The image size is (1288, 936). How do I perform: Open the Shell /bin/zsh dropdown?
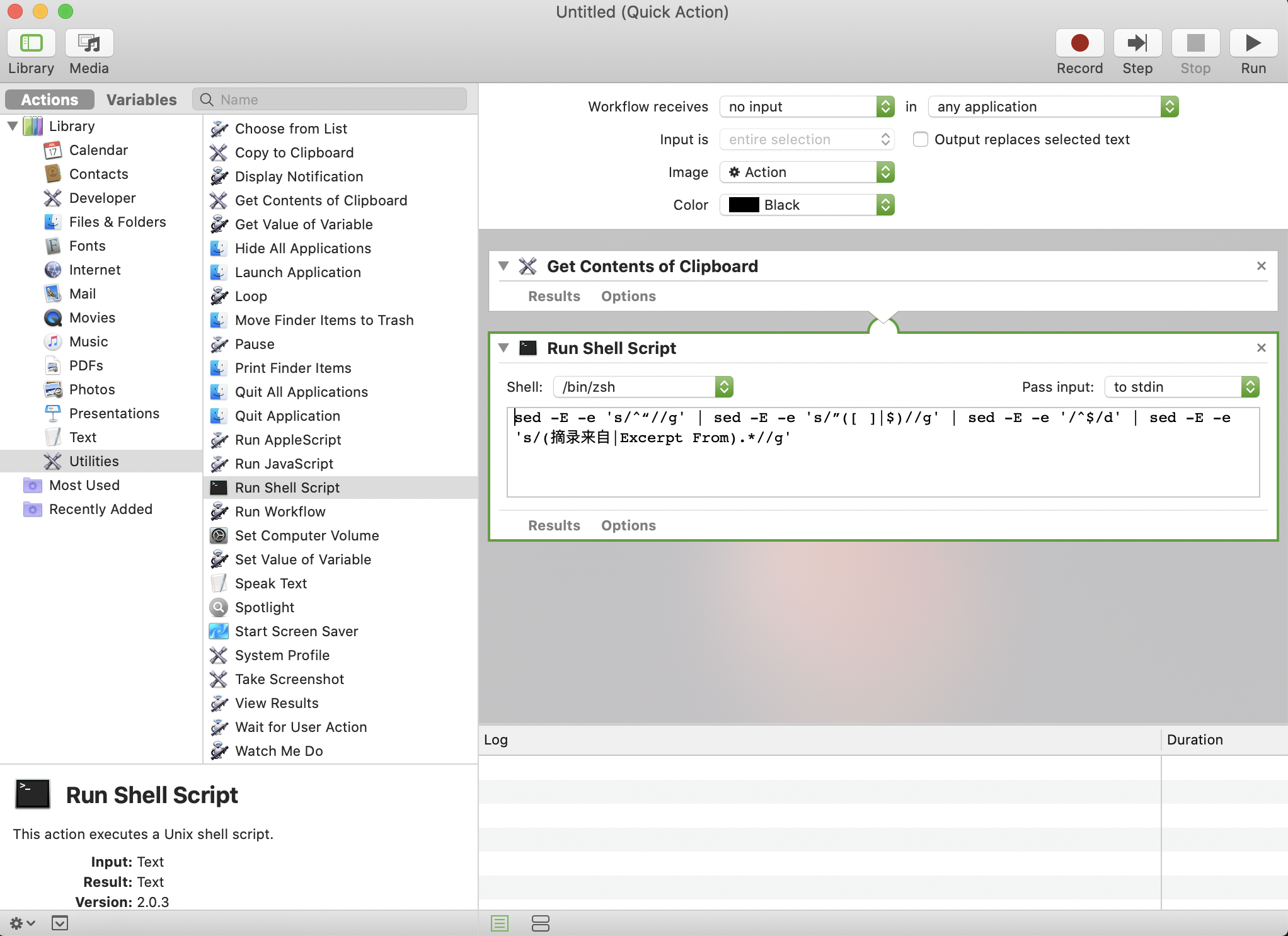click(643, 387)
